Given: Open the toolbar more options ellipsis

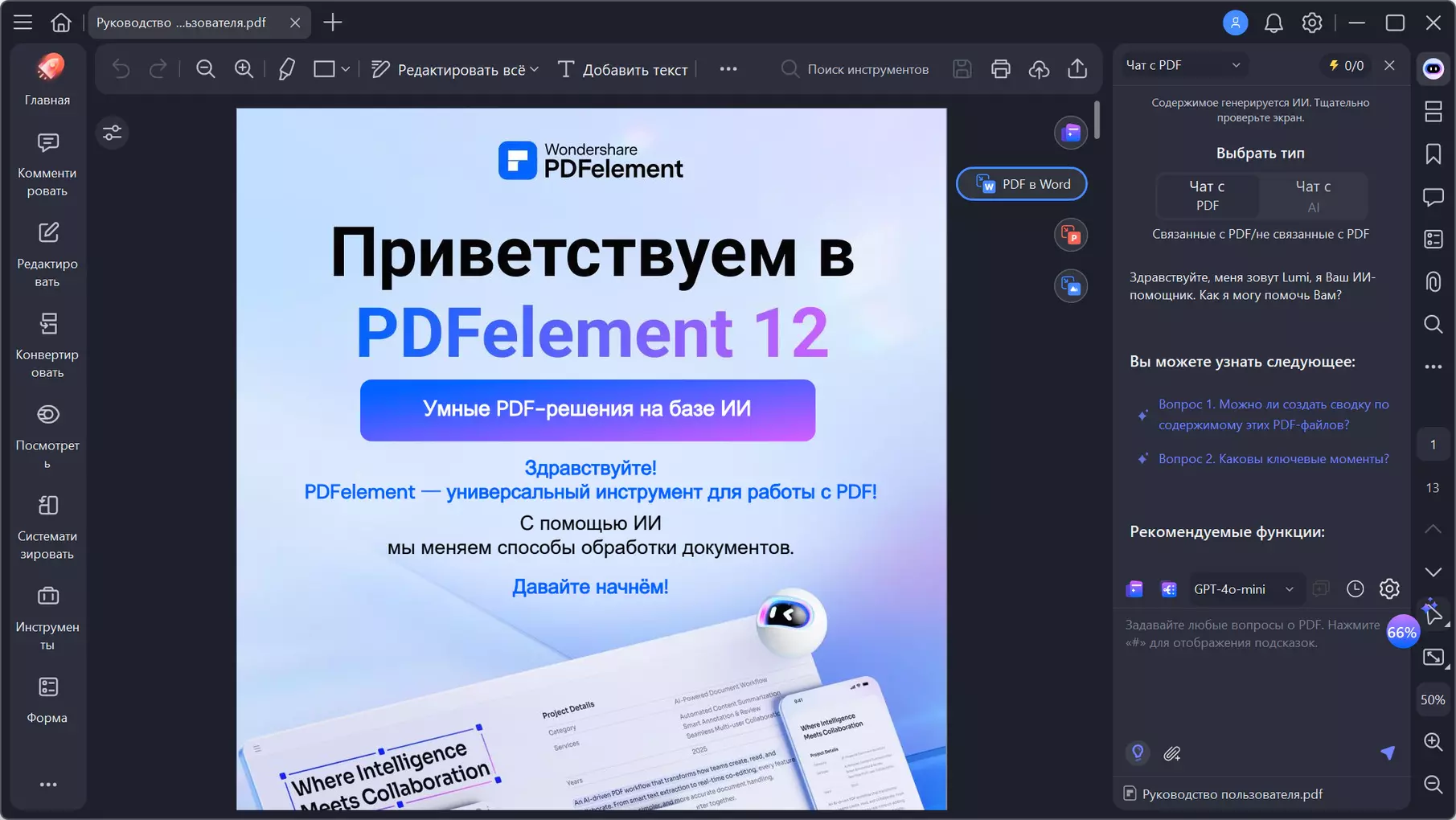Looking at the screenshot, I should click(728, 69).
